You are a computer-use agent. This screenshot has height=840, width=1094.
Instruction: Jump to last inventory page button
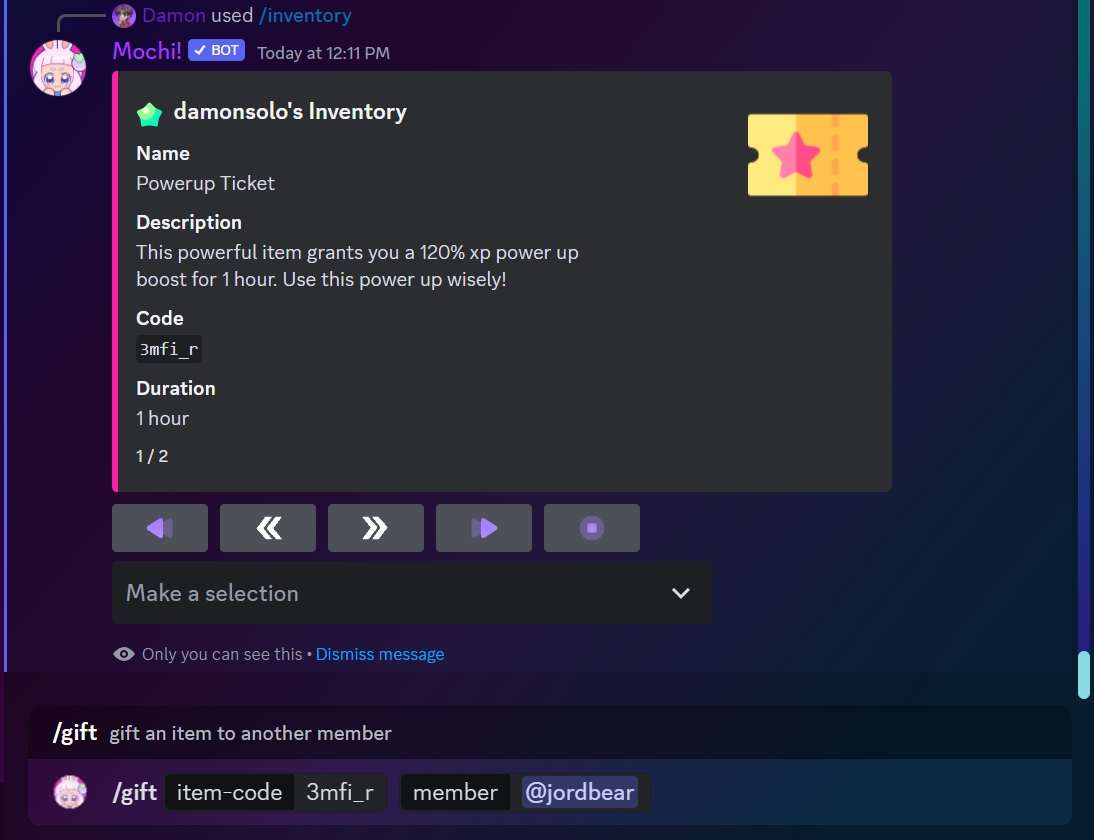coord(484,528)
